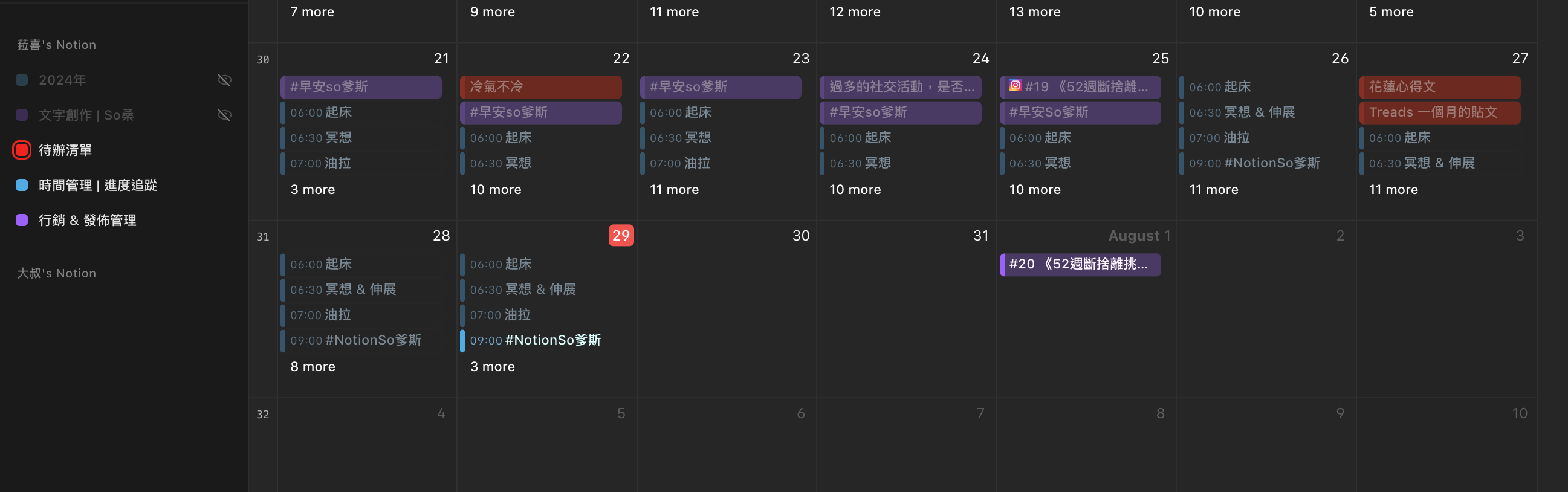This screenshot has width=1568, height=492.
Task: Toggle the blue 時間管理 | 進度追蹤 checkbox
Action: [x=22, y=185]
